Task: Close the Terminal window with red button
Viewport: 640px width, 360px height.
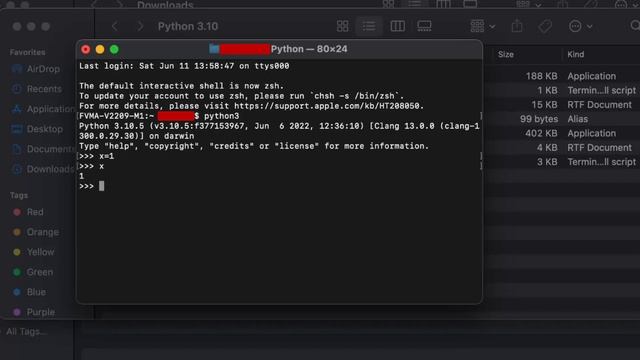Action: point(86,49)
